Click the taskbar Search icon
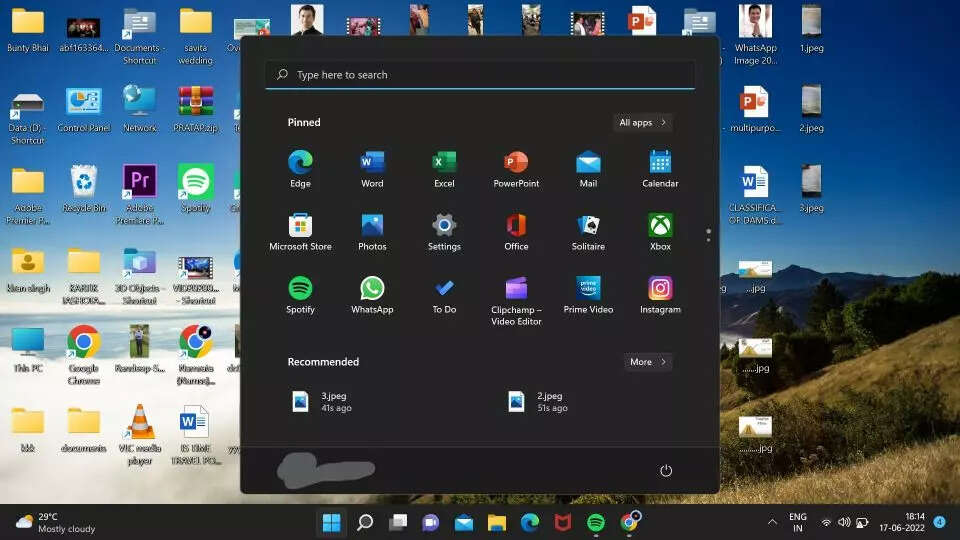960x540 pixels. point(365,522)
